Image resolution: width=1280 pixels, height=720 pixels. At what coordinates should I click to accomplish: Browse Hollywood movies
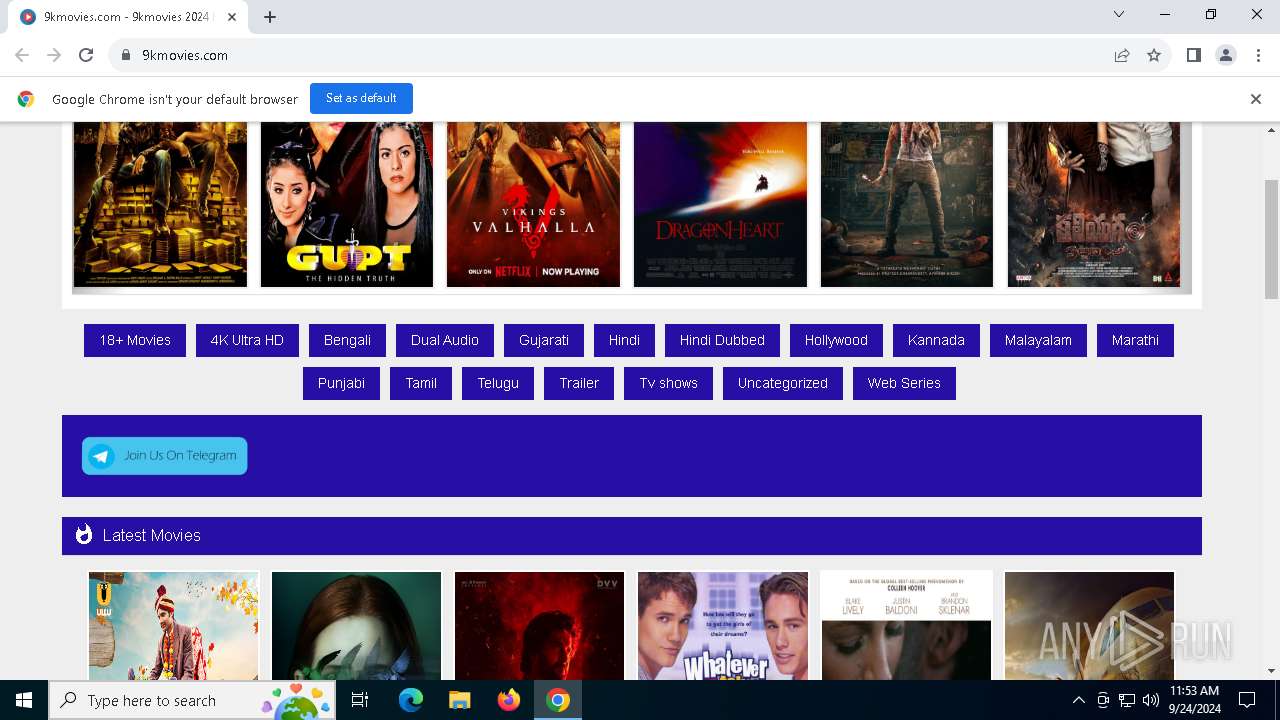pyautogui.click(x=836, y=340)
